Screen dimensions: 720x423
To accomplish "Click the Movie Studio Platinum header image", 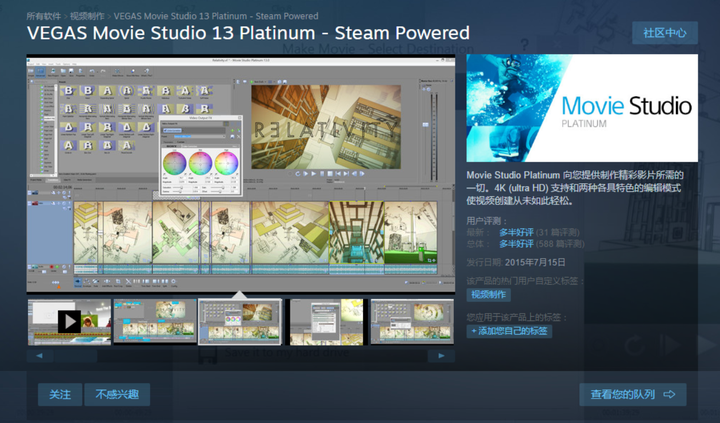I will point(582,108).
